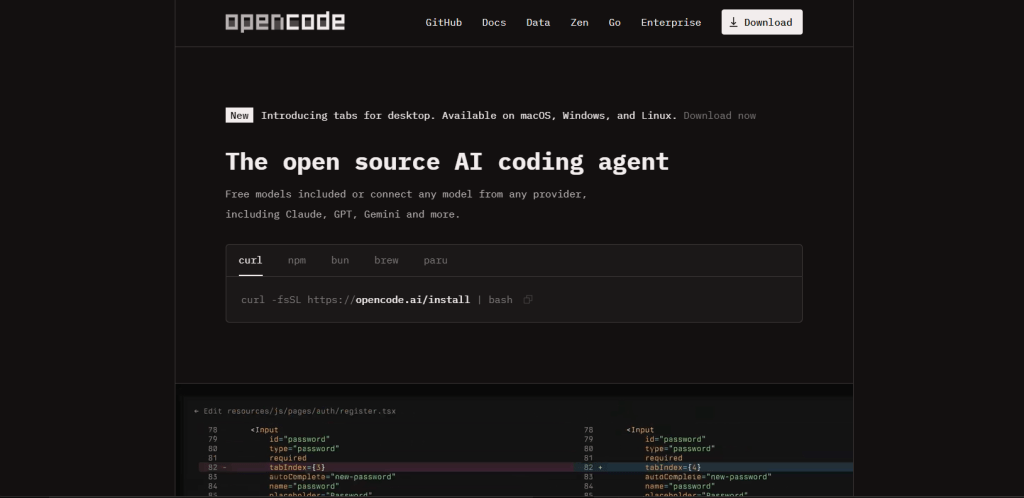Click the curl install command text
This screenshot has height=498, width=1024.
[x=377, y=300]
